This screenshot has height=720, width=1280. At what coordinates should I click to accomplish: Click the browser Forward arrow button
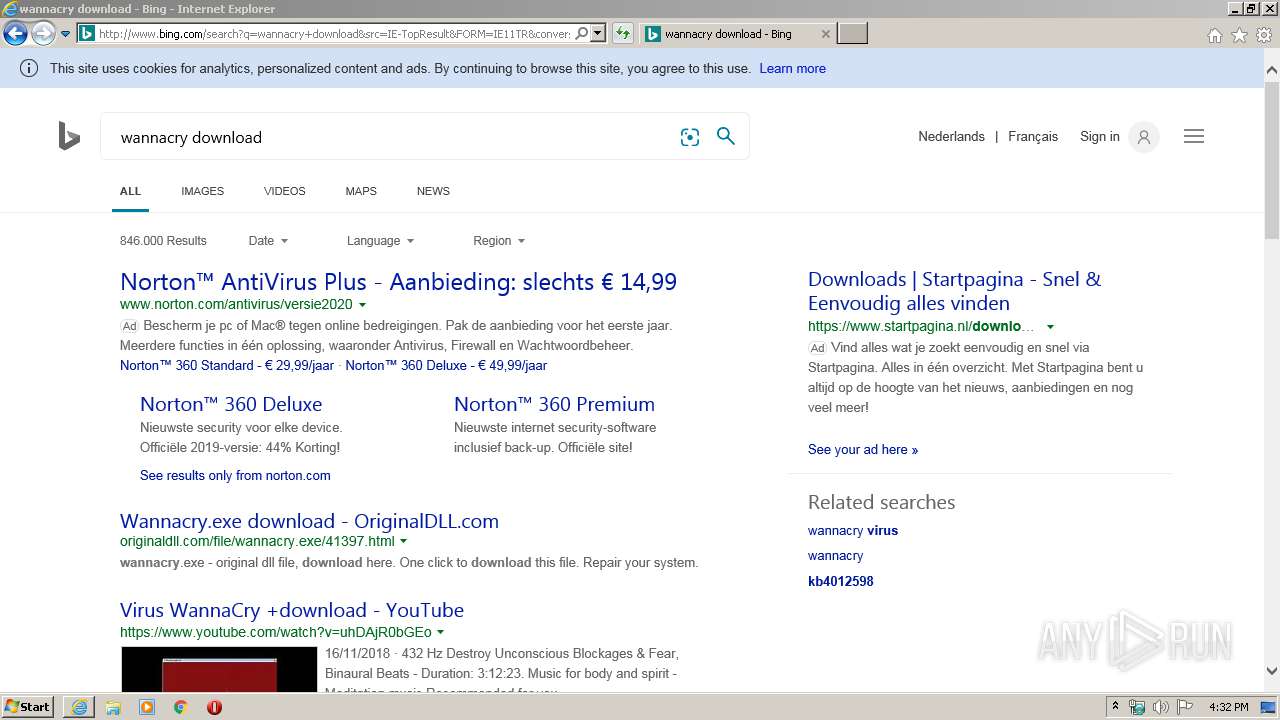pos(43,34)
